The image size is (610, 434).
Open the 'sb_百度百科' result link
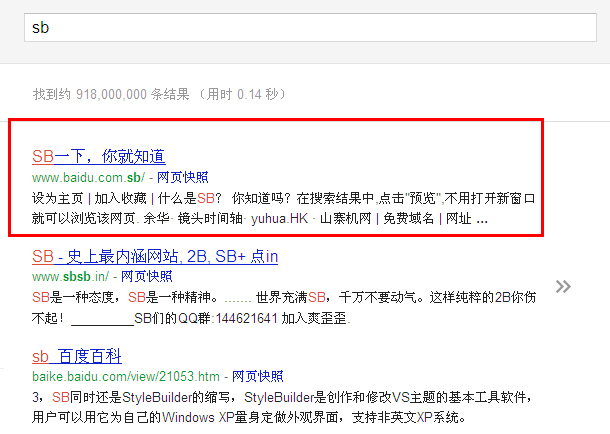click(x=77, y=356)
